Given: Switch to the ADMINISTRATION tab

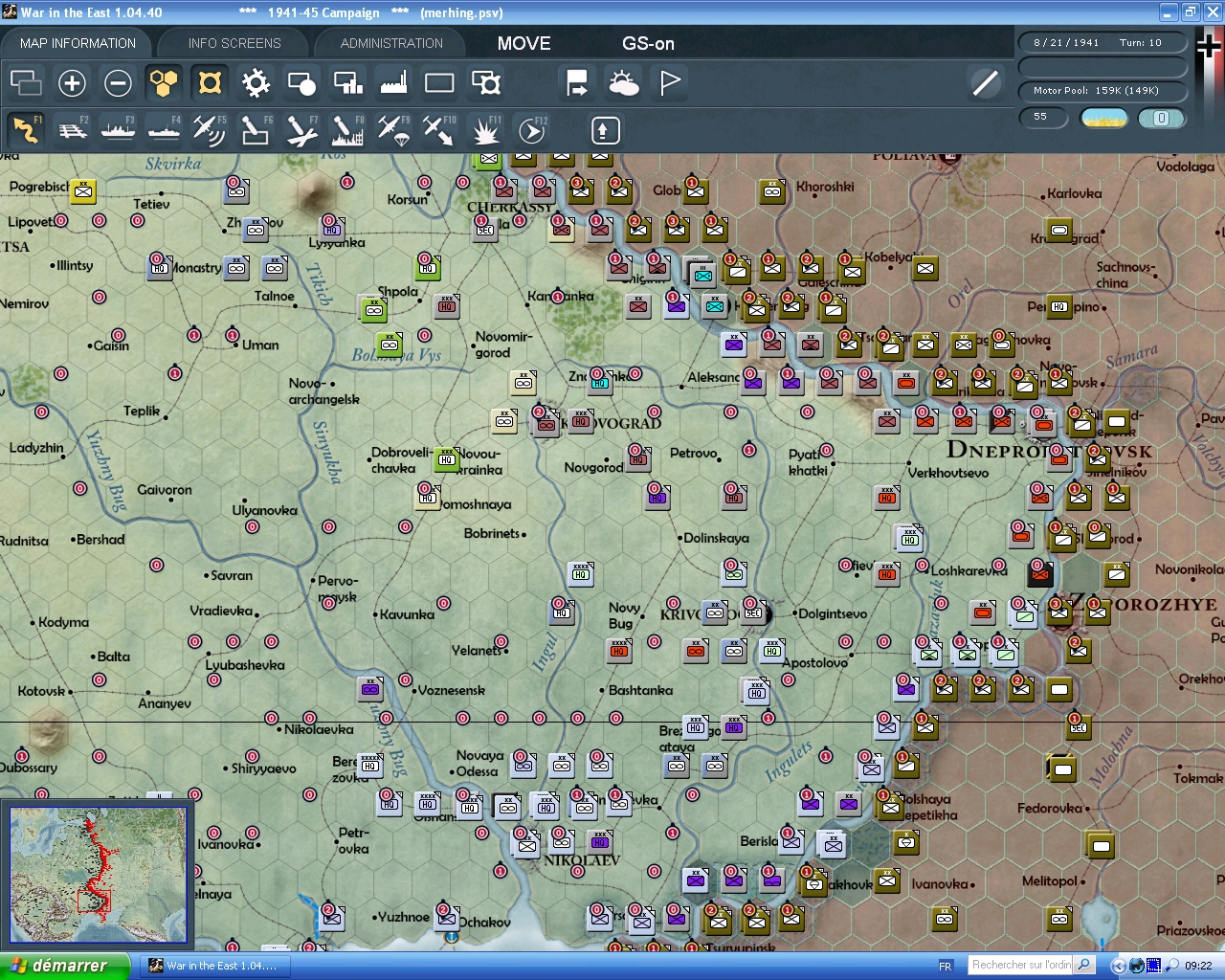Looking at the screenshot, I should [x=391, y=43].
